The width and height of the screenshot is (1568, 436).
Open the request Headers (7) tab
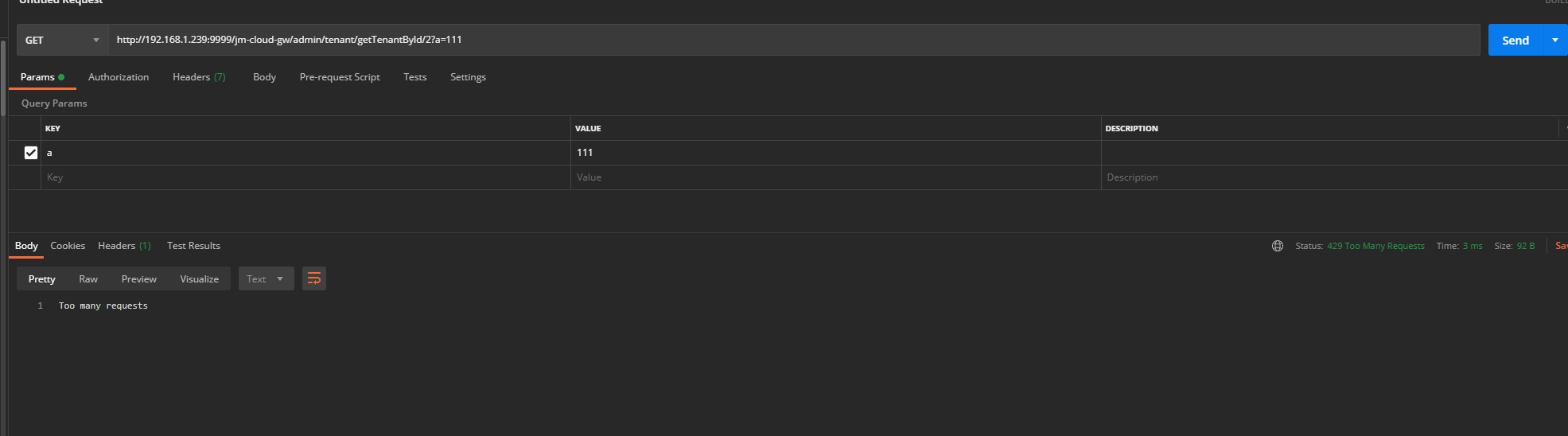point(199,77)
